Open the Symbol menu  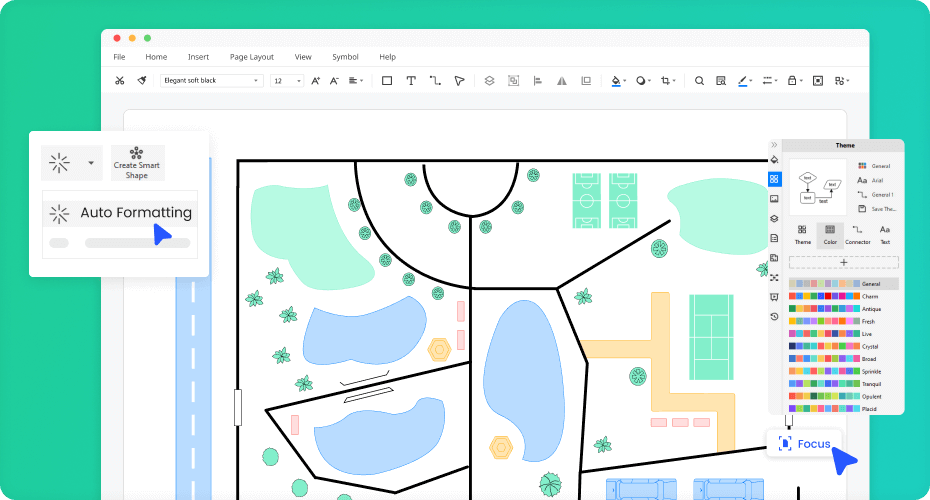(345, 57)
